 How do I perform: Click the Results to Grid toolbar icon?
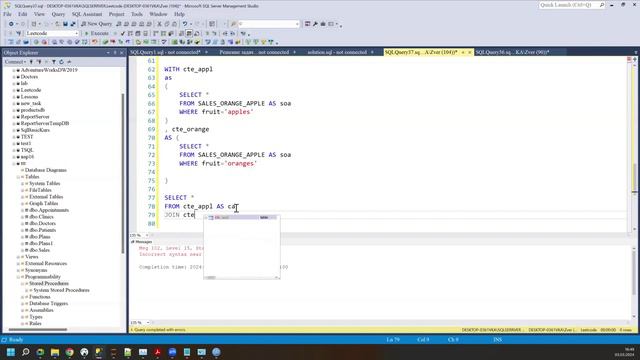click(189, 33)
